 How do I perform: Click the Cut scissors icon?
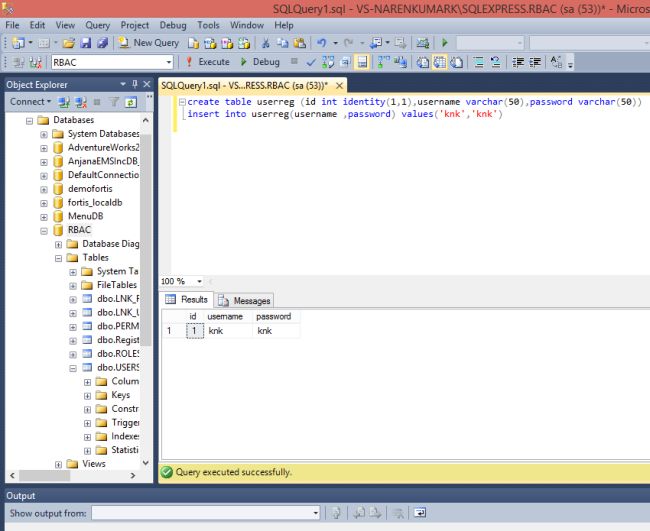266,43
